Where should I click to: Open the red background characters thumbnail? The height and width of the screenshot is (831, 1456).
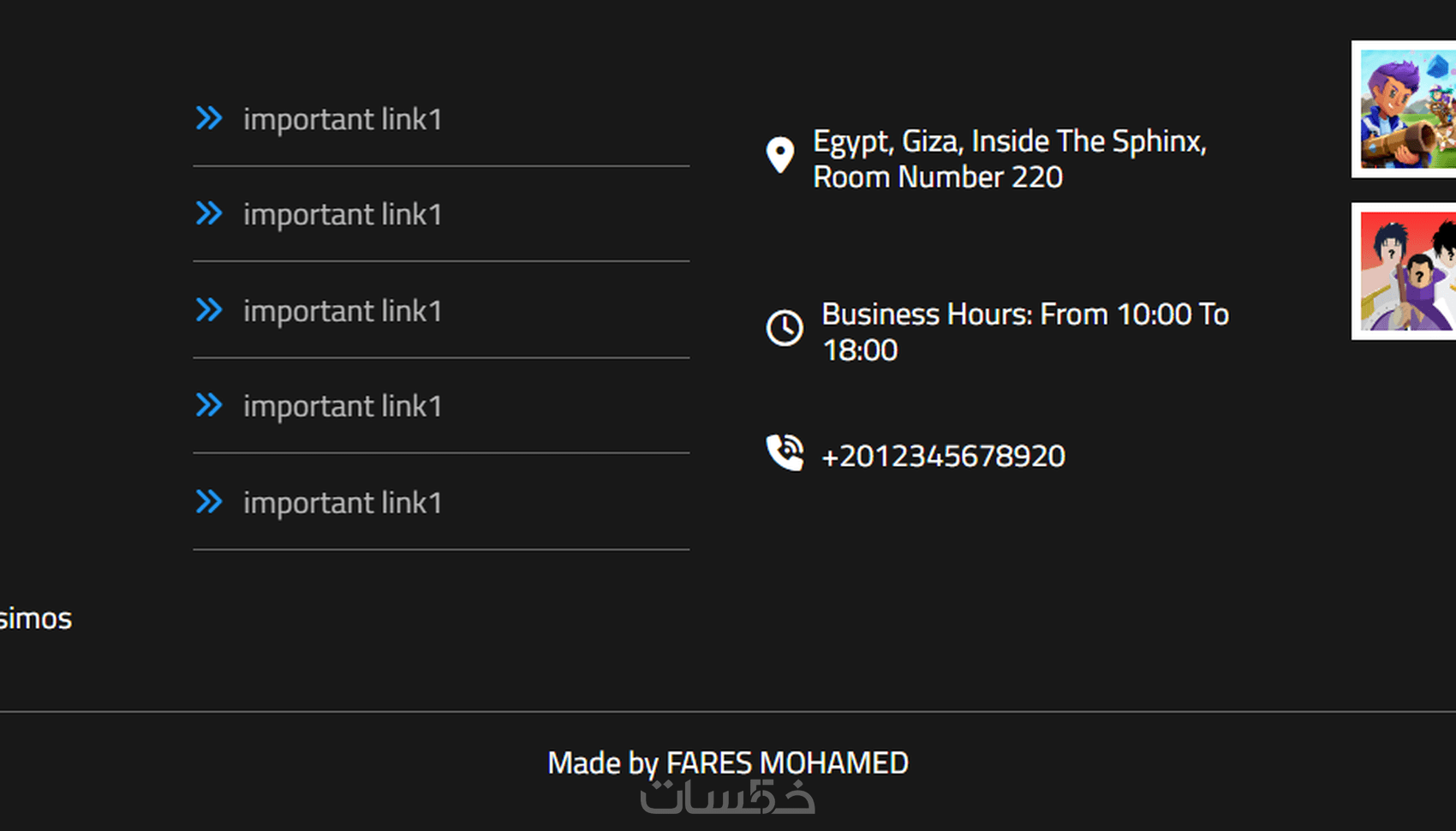1404,271
